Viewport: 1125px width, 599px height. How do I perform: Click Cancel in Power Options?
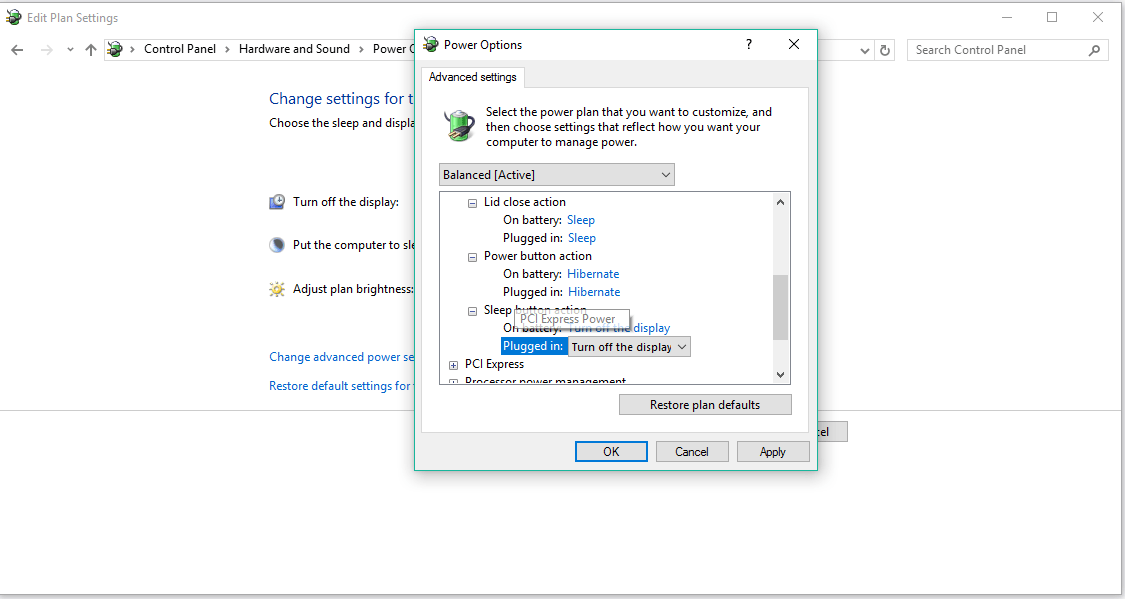tap(692, 451)
